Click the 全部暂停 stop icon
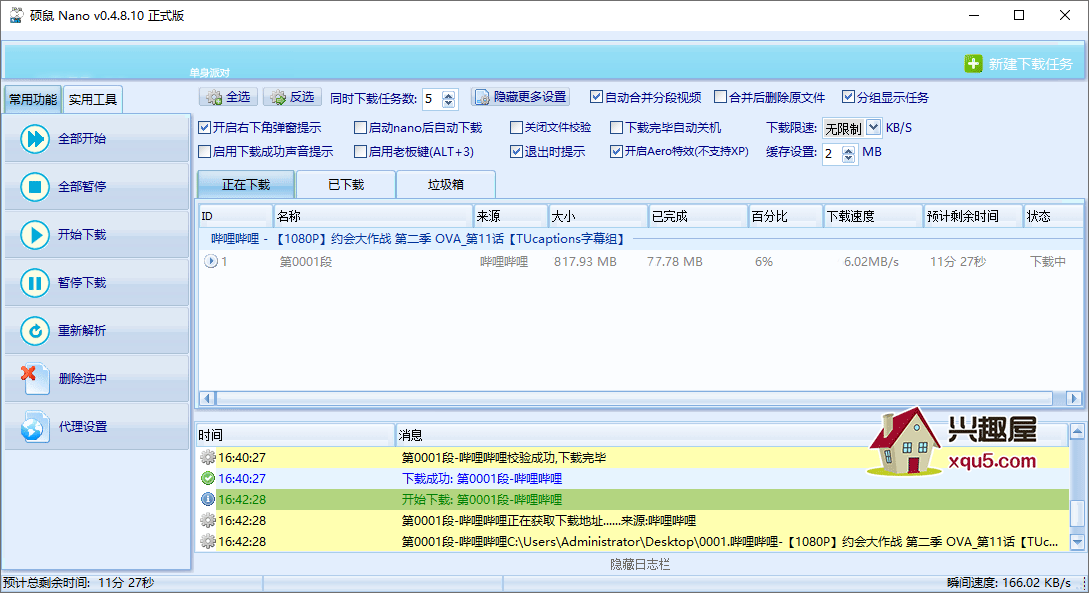Screen dimensions: 1089x593 35,187
